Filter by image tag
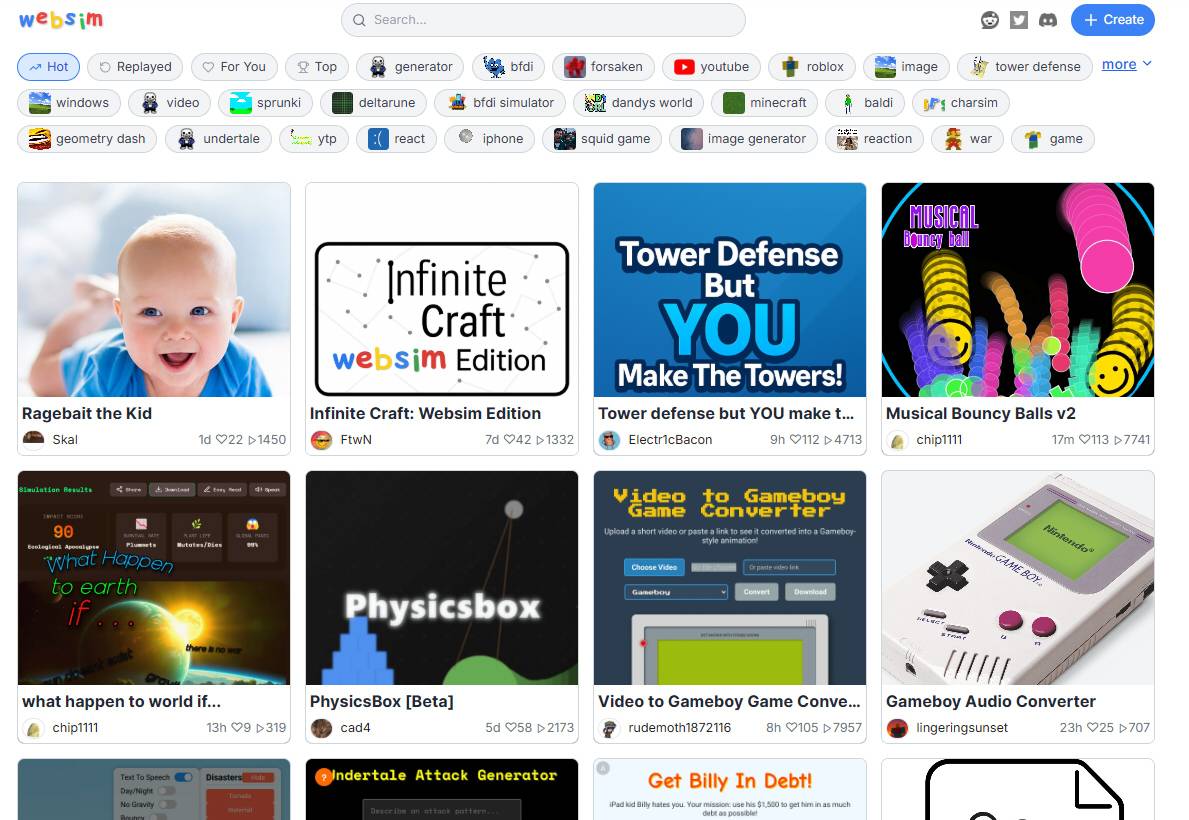1189x820 pixels. (906, 67)
